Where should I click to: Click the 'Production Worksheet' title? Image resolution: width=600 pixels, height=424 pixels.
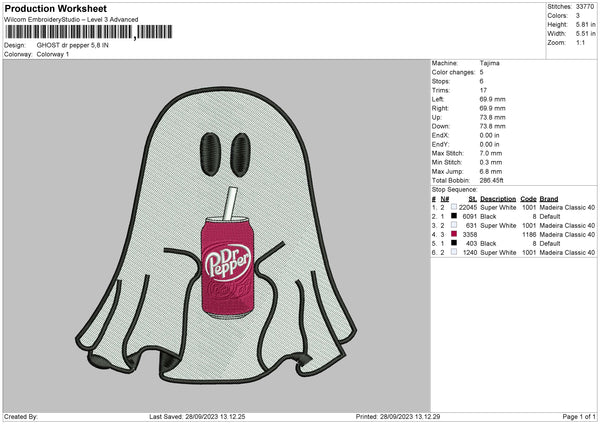pyautogui.click(x=55, y=8)
